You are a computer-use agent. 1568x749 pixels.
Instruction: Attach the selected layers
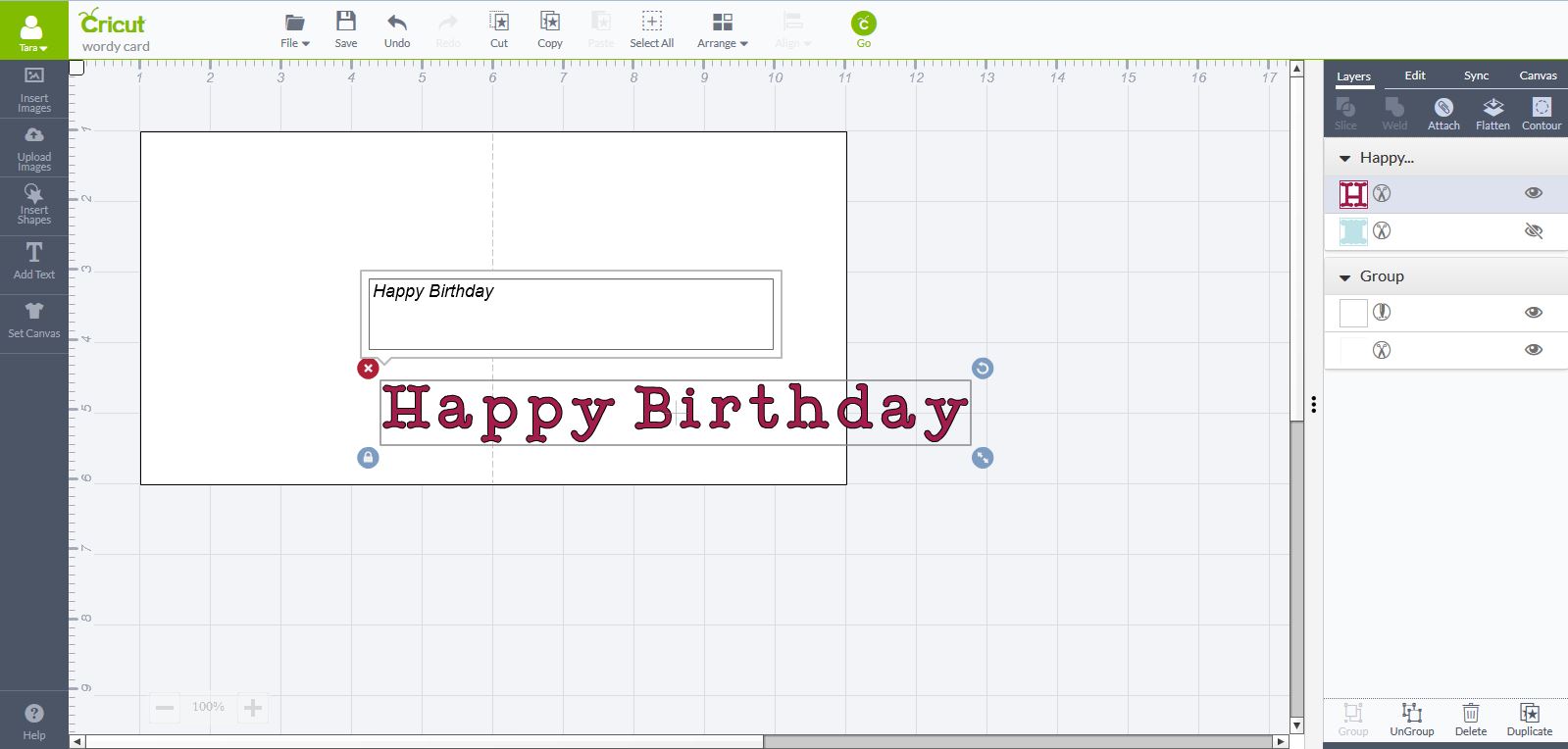tap(1443, 114)
